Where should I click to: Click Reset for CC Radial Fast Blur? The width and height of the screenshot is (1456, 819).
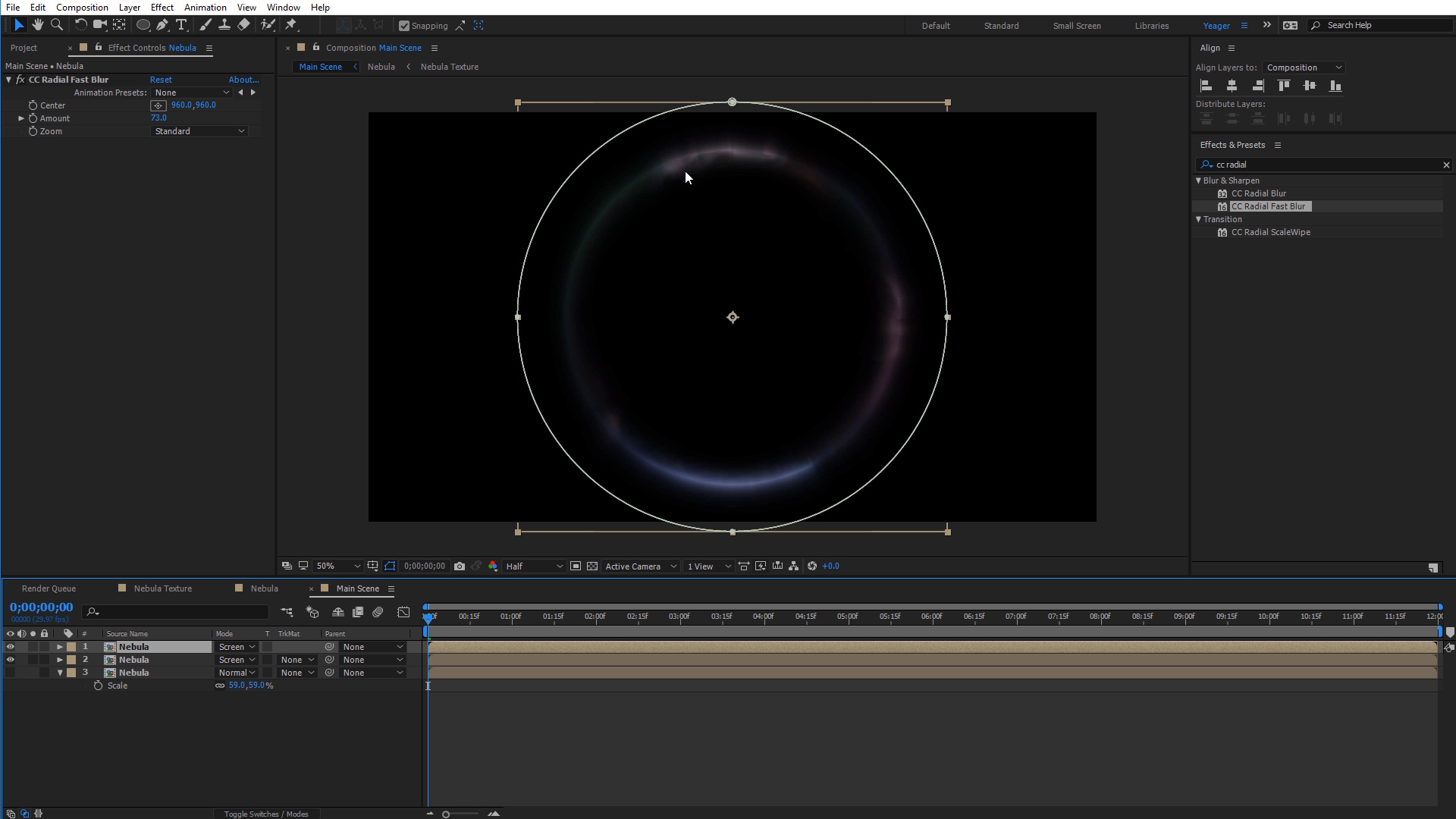161,80
